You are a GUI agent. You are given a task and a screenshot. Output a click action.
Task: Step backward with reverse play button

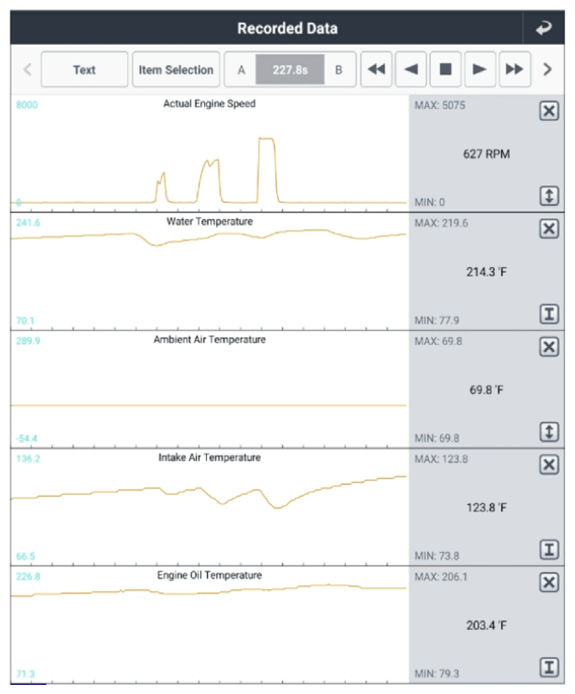pyautogui.click(x=411, y=69)
